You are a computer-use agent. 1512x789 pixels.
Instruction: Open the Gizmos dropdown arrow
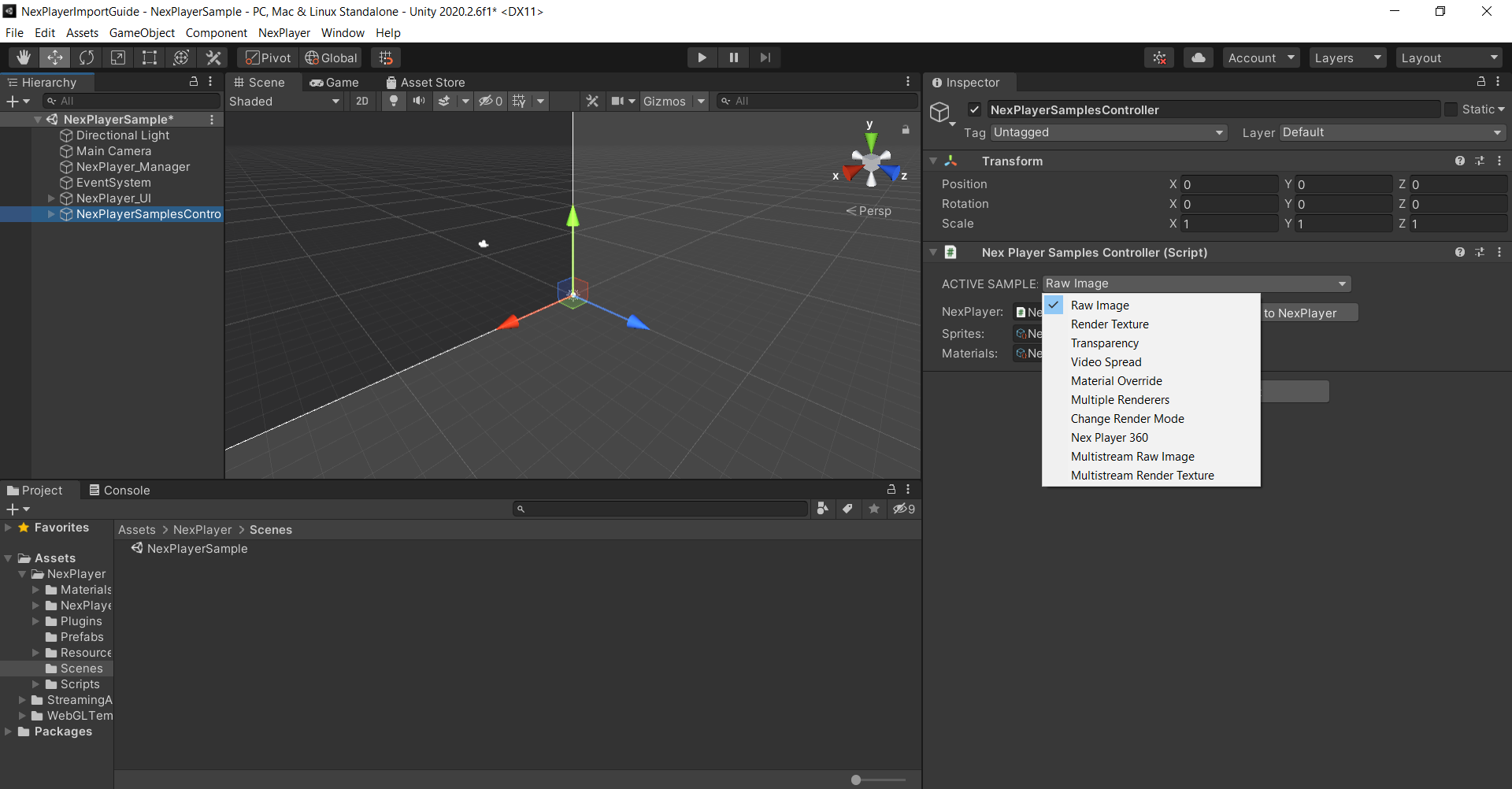click(701, 101)
